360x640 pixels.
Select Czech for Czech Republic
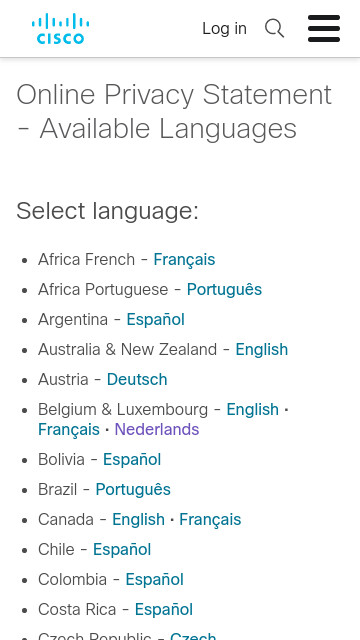click(193, 636)
